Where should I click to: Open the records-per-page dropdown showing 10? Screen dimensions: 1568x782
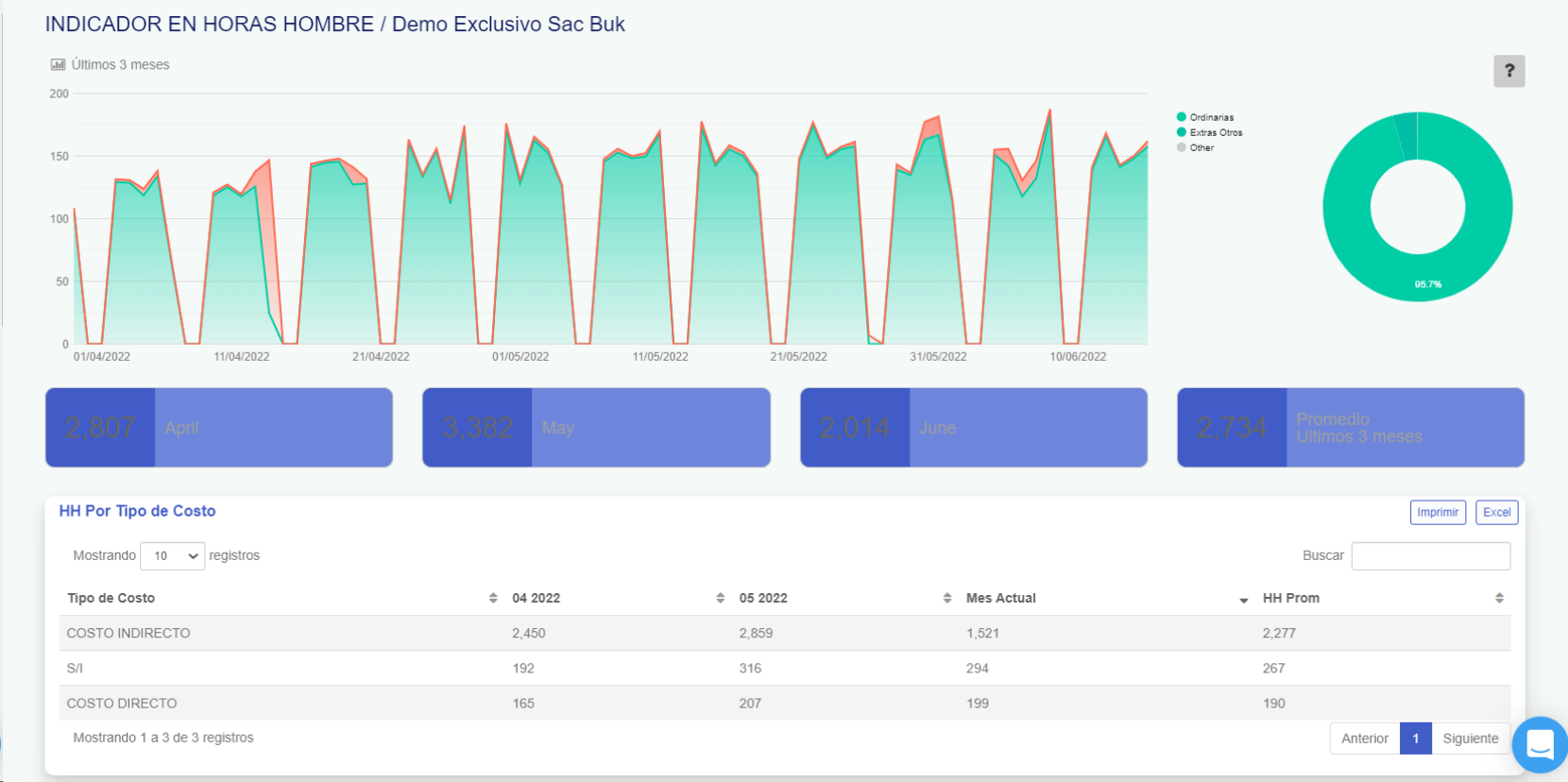tap(172, 555)
